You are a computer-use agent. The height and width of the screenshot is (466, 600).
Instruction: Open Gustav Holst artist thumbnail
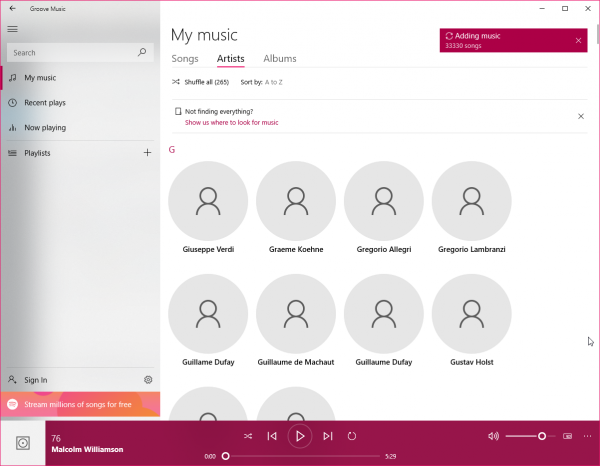pyautogui.click(x=472, y=314)
